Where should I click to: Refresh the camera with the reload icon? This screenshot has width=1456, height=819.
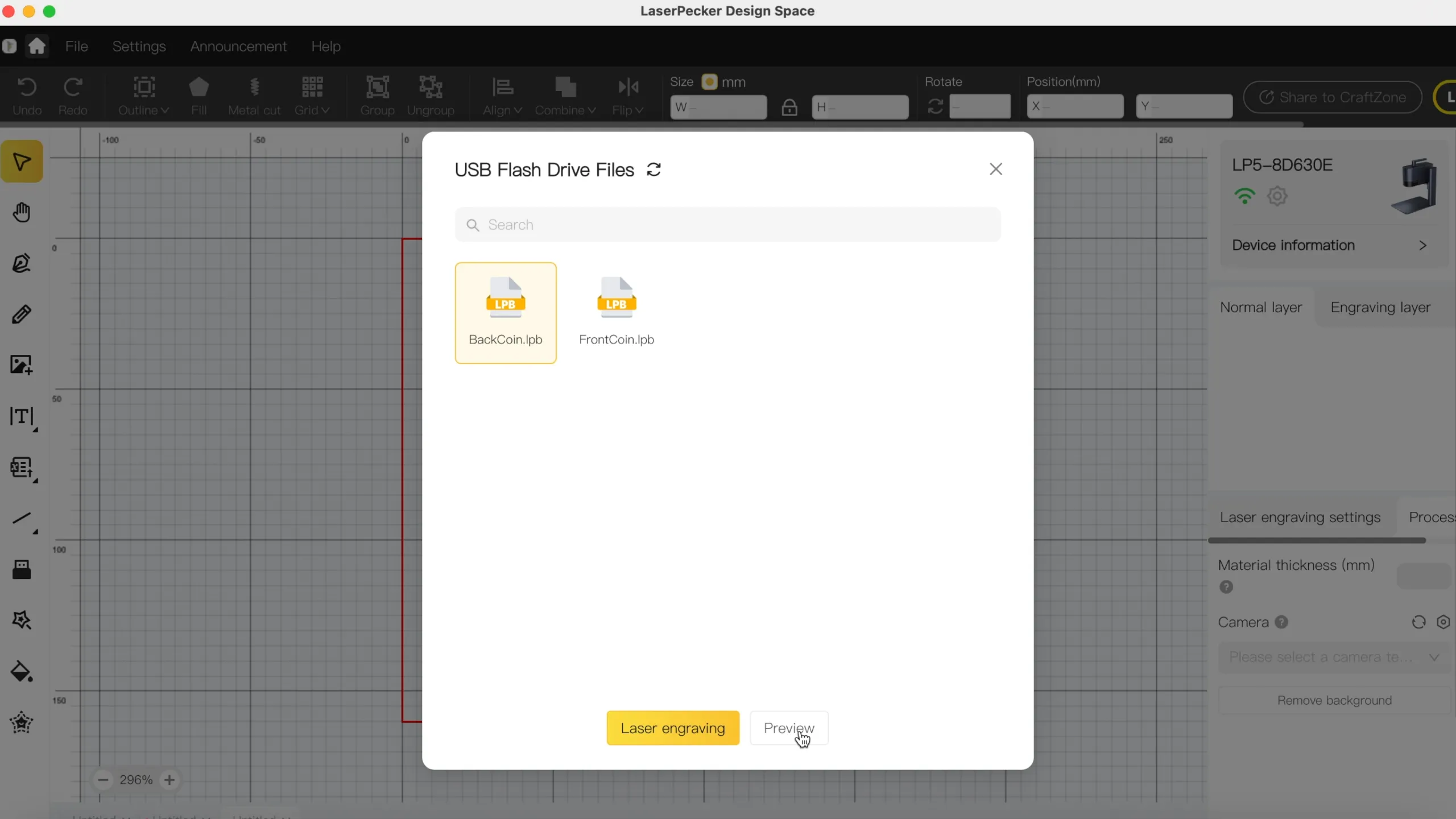click(1418, 622)
